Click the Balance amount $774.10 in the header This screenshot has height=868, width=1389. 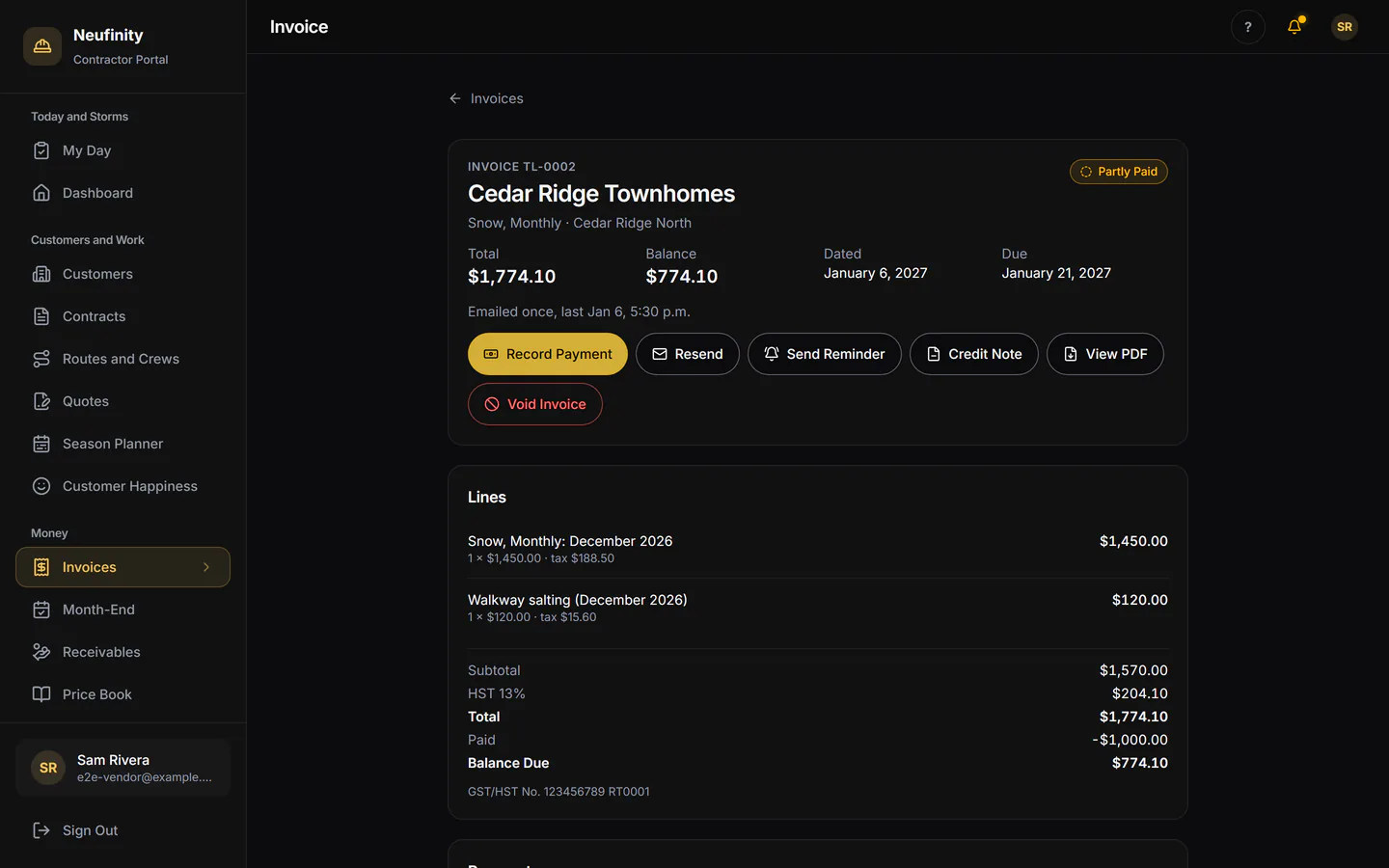coord(682,277)
